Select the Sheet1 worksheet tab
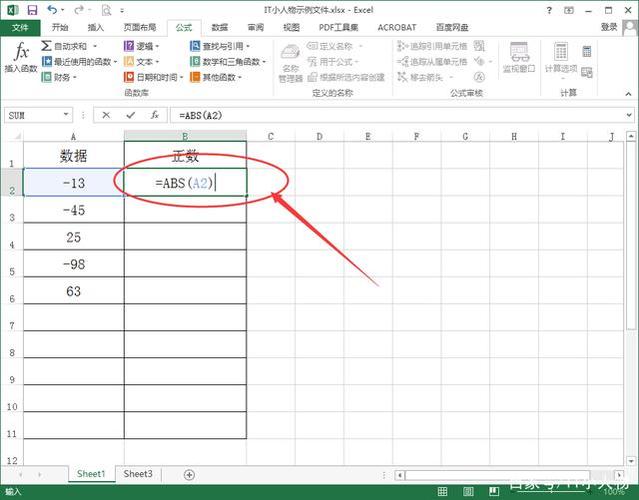639x500 pixels. [x=91, y=474]
